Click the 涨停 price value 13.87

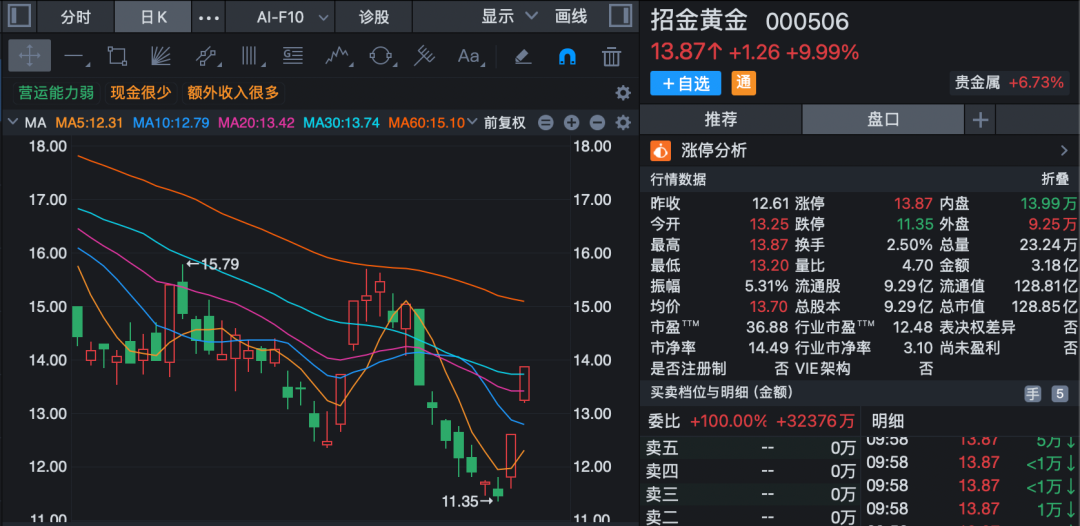click(x=913, y=204)
